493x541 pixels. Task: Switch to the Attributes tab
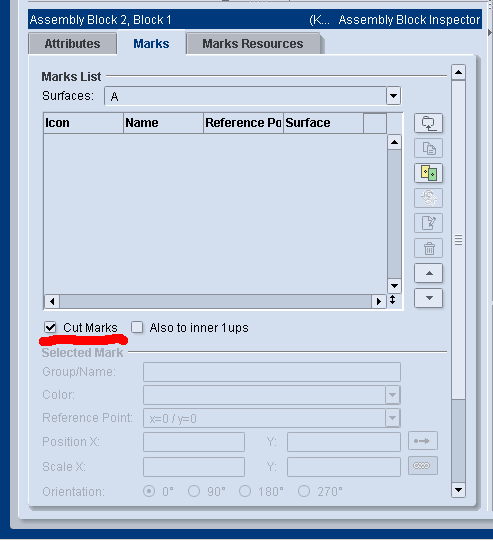(x=72, y=44)
